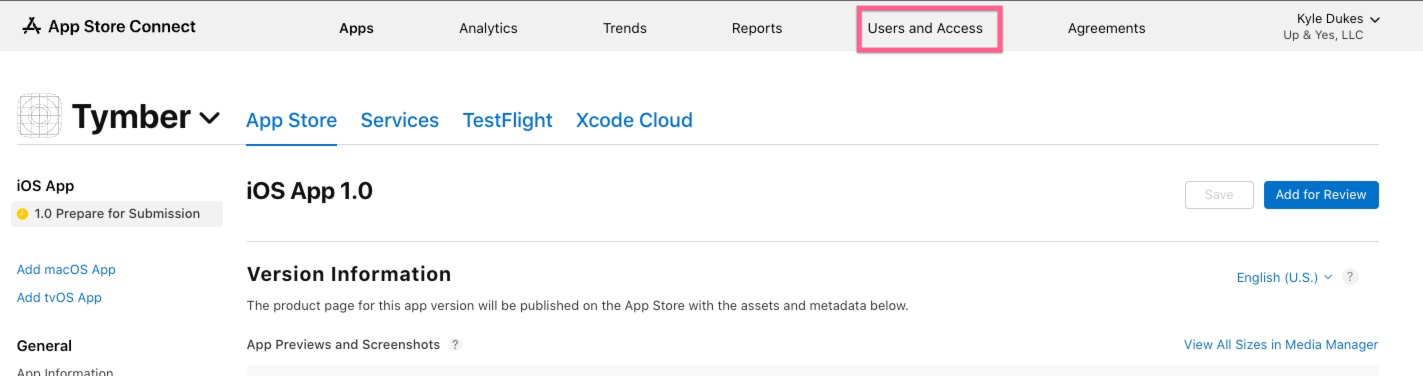1423x376 pixels.
Task: Click the Tymber app placeholder icon
Action: pyautogui.click(x=39, y=116)
